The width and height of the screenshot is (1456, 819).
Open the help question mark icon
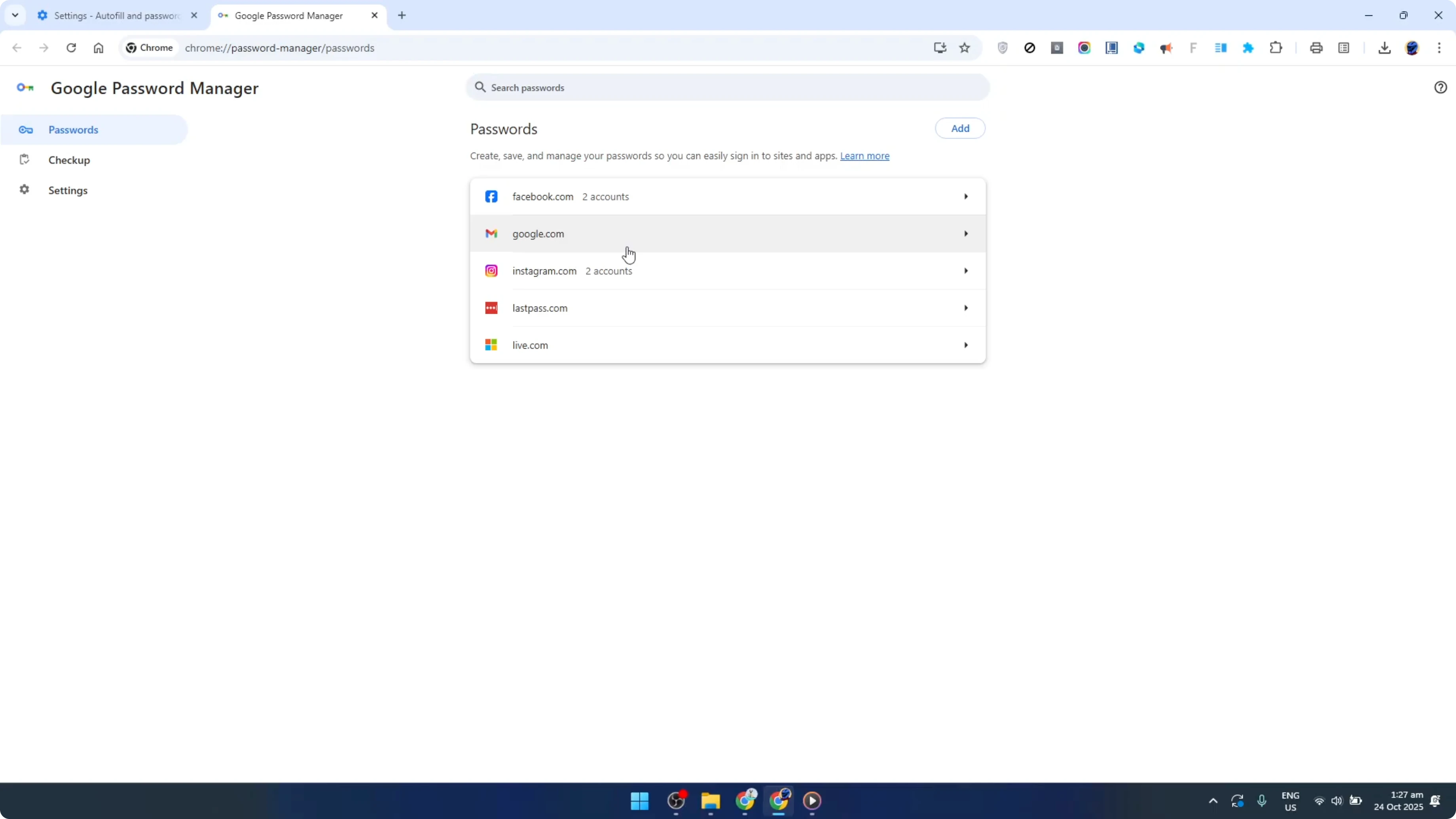(1440, 87)
